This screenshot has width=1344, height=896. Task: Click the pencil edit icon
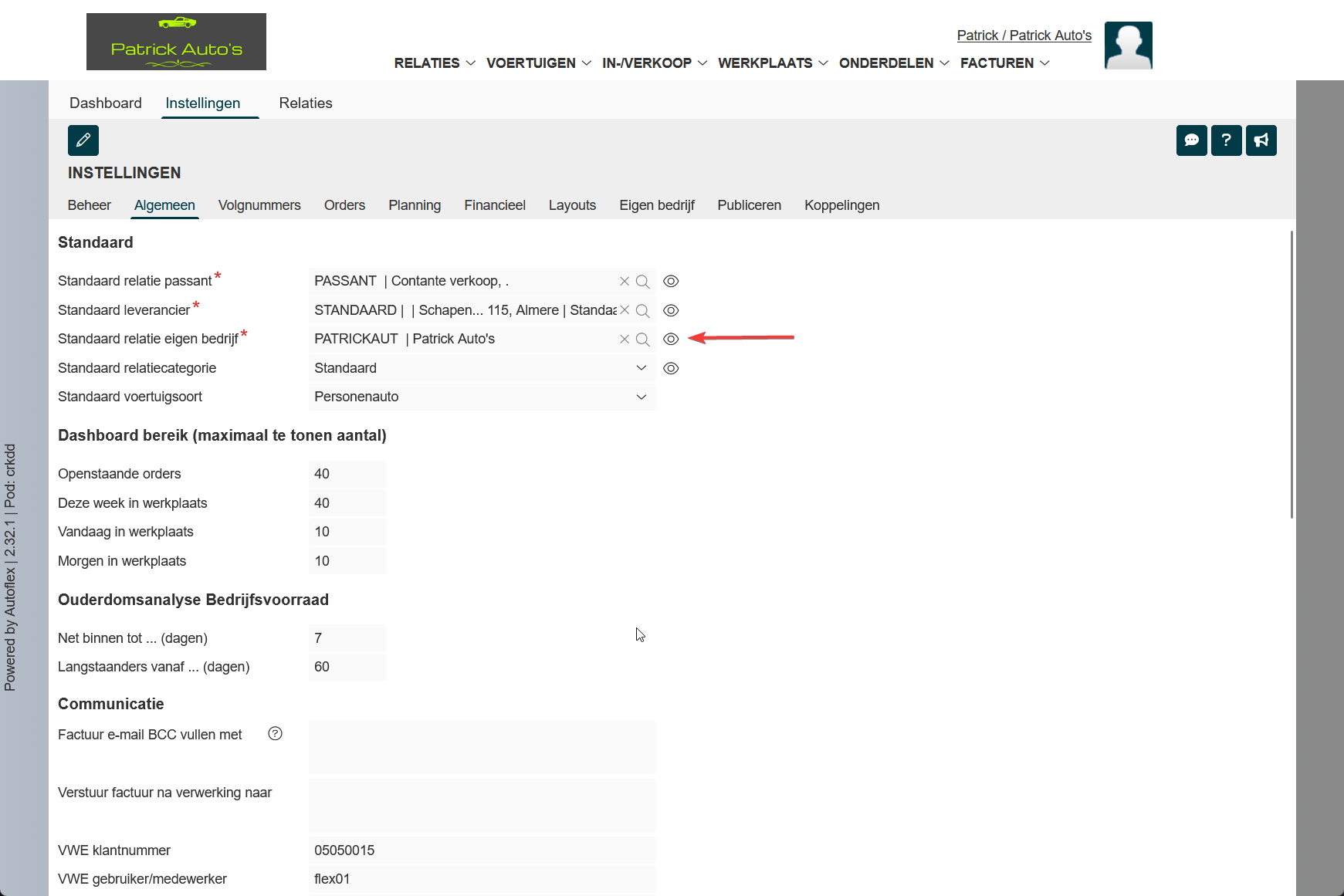pos(83,140)
